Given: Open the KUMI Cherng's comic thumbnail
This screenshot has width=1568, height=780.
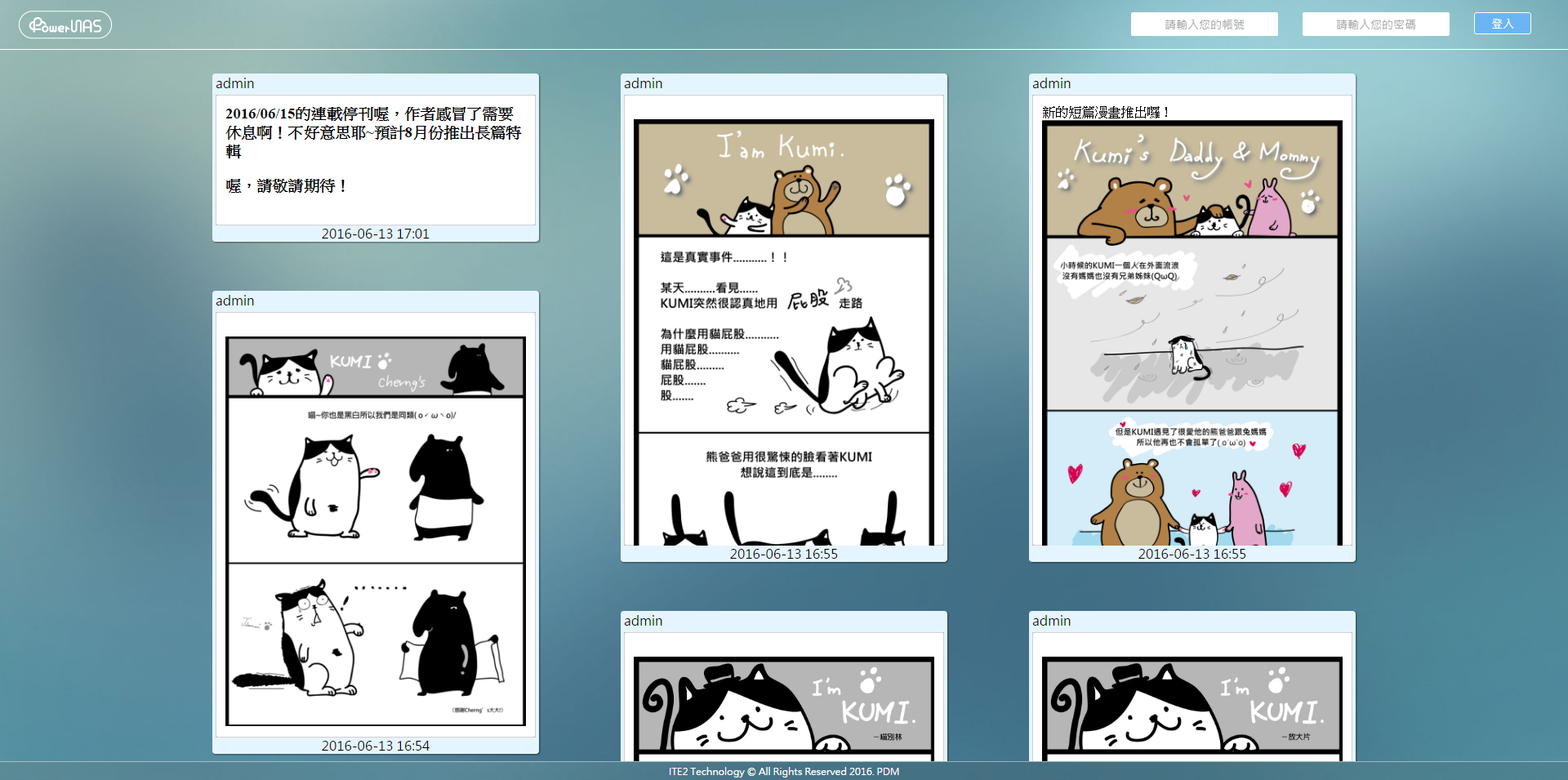Looking at the screenshot, I should 376,531.
